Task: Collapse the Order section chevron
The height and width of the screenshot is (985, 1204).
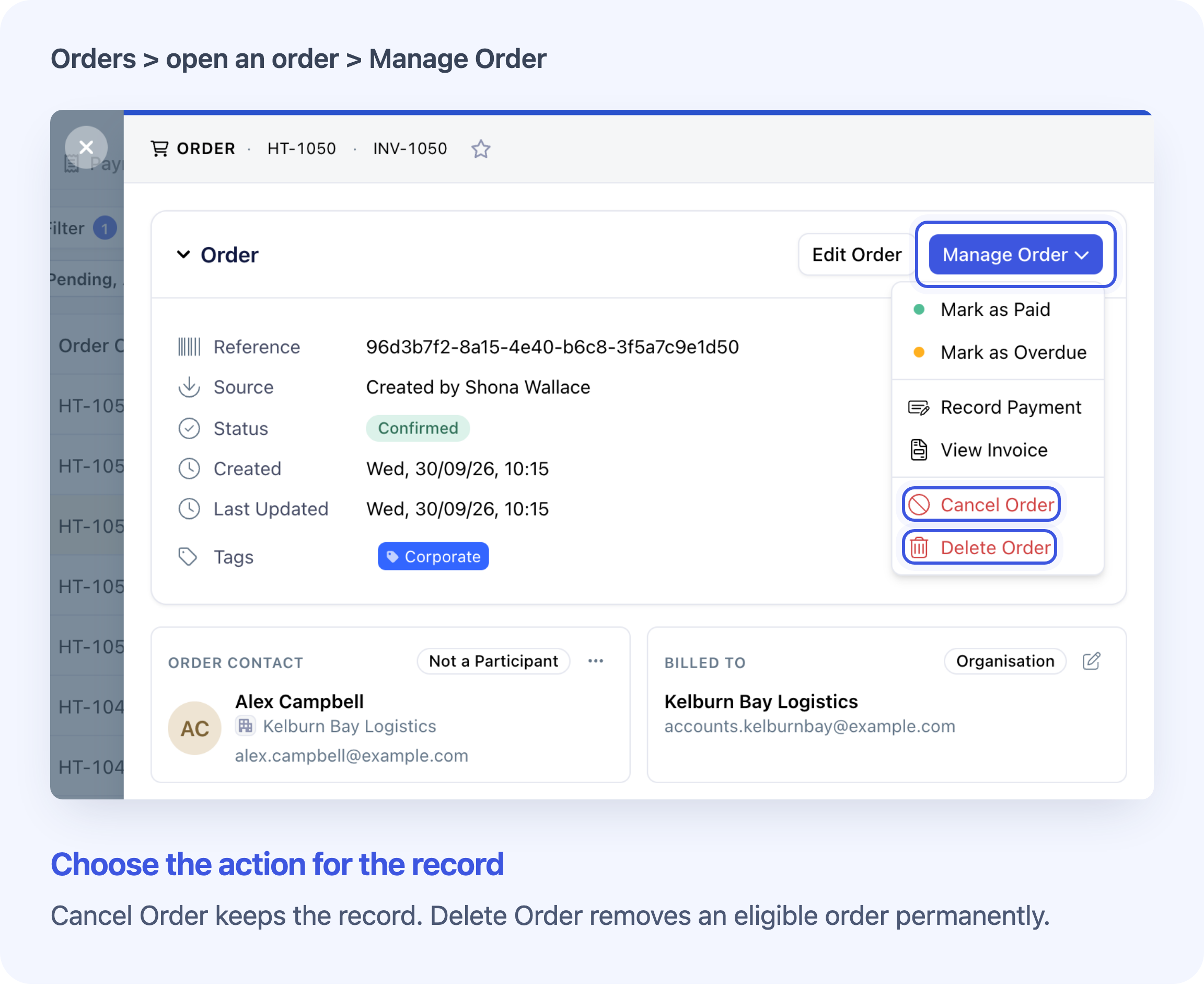Action: pos(183,255)
